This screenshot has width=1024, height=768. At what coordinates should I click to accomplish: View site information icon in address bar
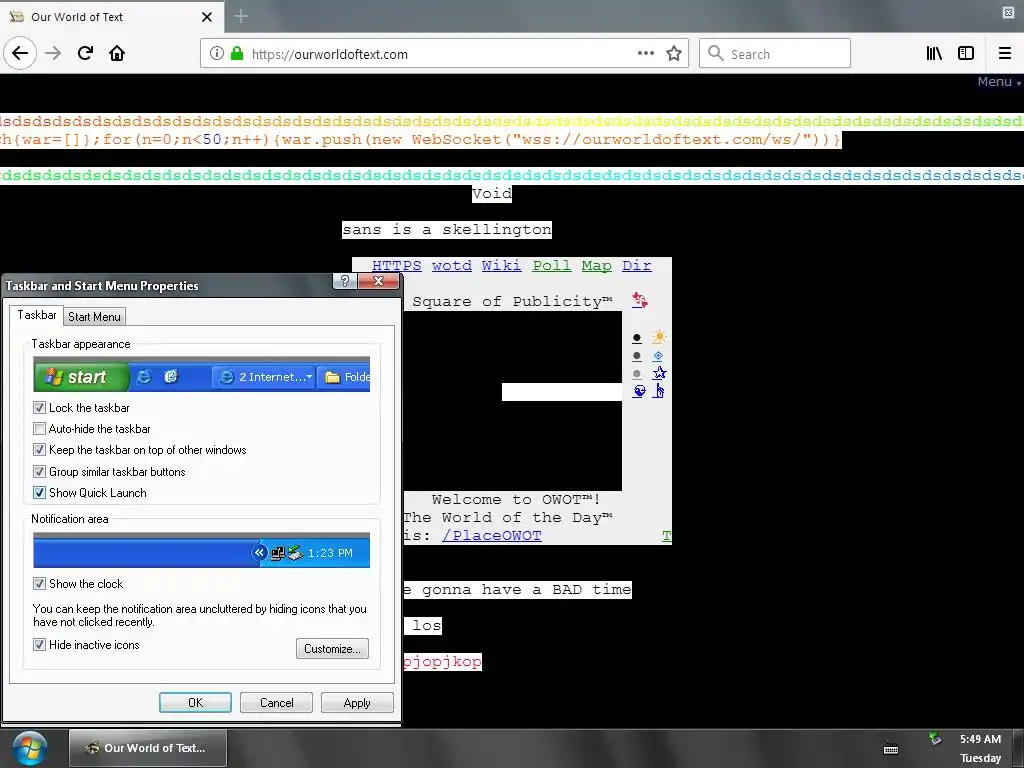tap(217, 54)
